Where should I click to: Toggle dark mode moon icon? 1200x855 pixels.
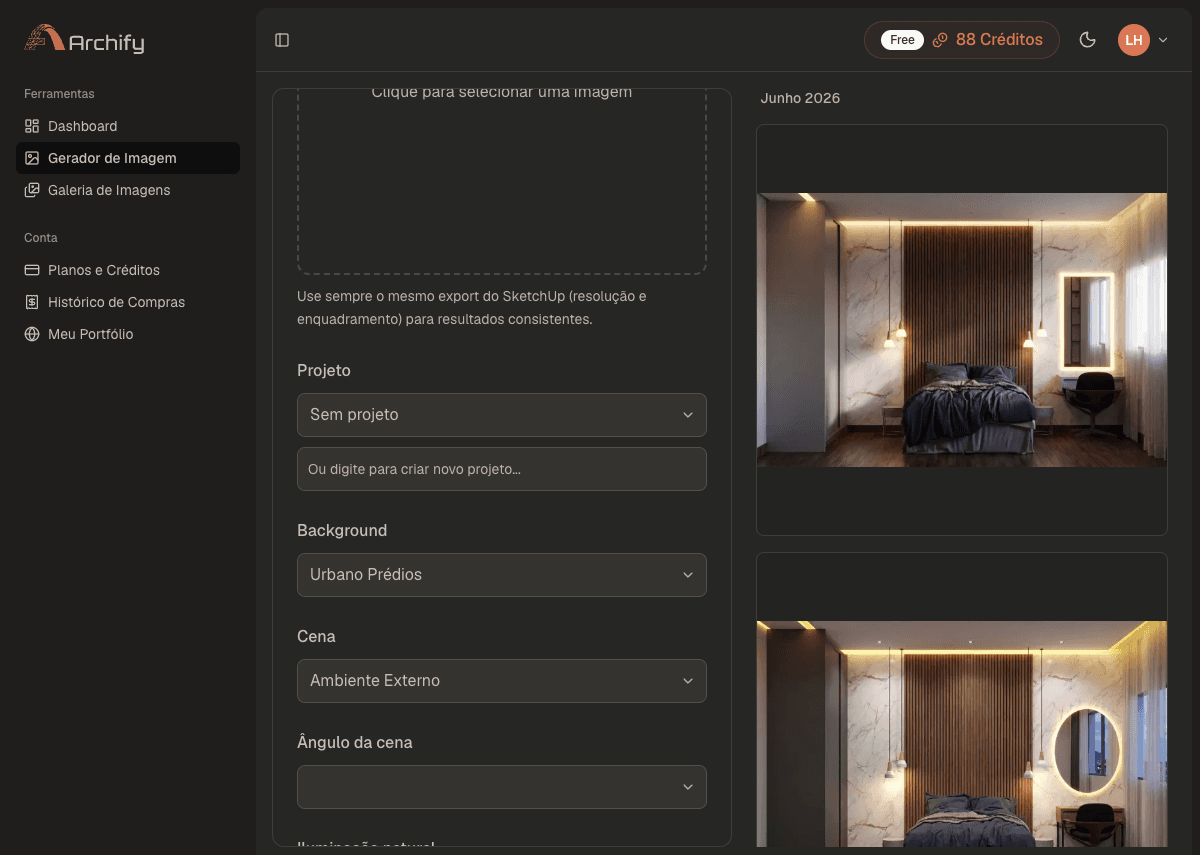click(1088, 40)
